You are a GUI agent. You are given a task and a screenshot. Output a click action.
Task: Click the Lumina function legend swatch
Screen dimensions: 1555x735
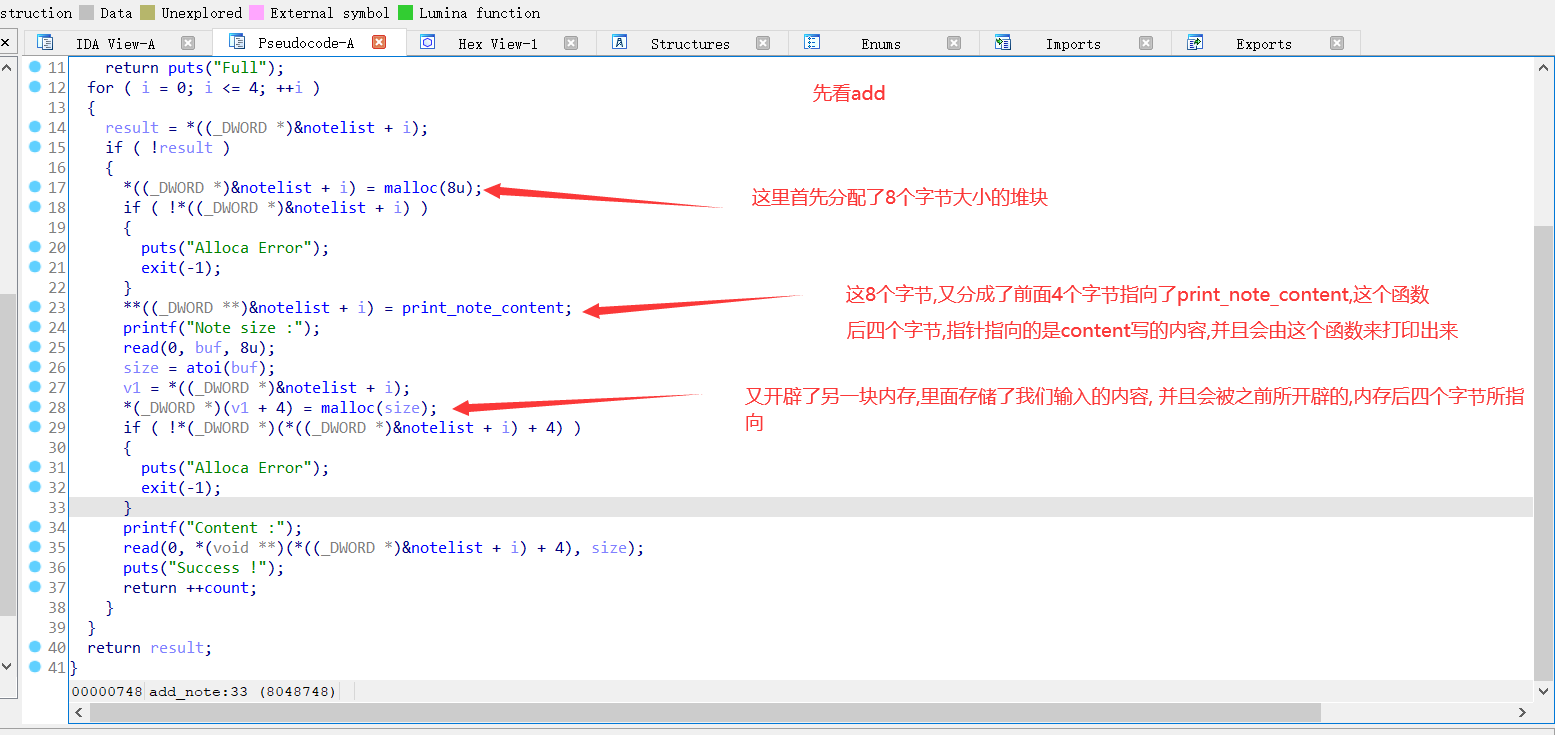(x=405, y=13)
